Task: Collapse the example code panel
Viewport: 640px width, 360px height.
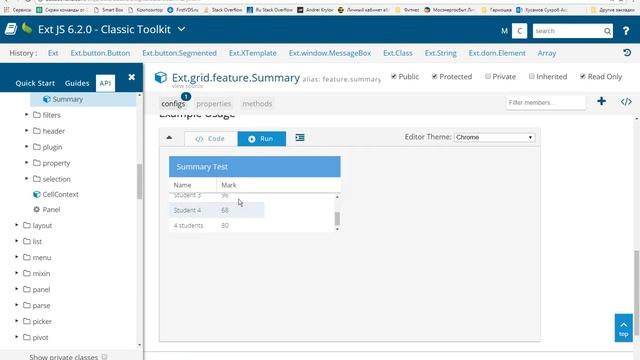Action: tap(169, 138)
